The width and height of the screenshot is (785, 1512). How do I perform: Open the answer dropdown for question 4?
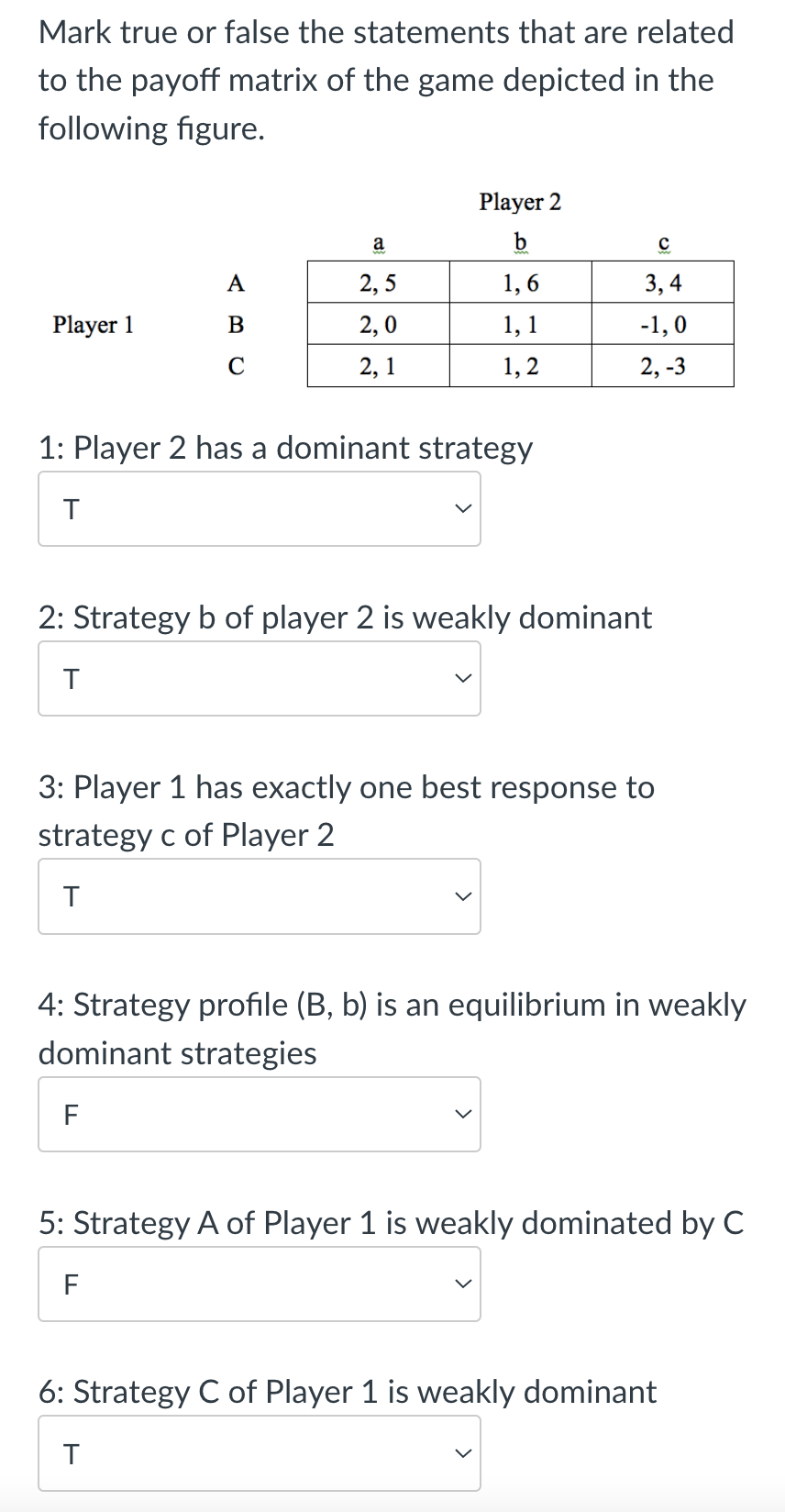(260, 1114)
